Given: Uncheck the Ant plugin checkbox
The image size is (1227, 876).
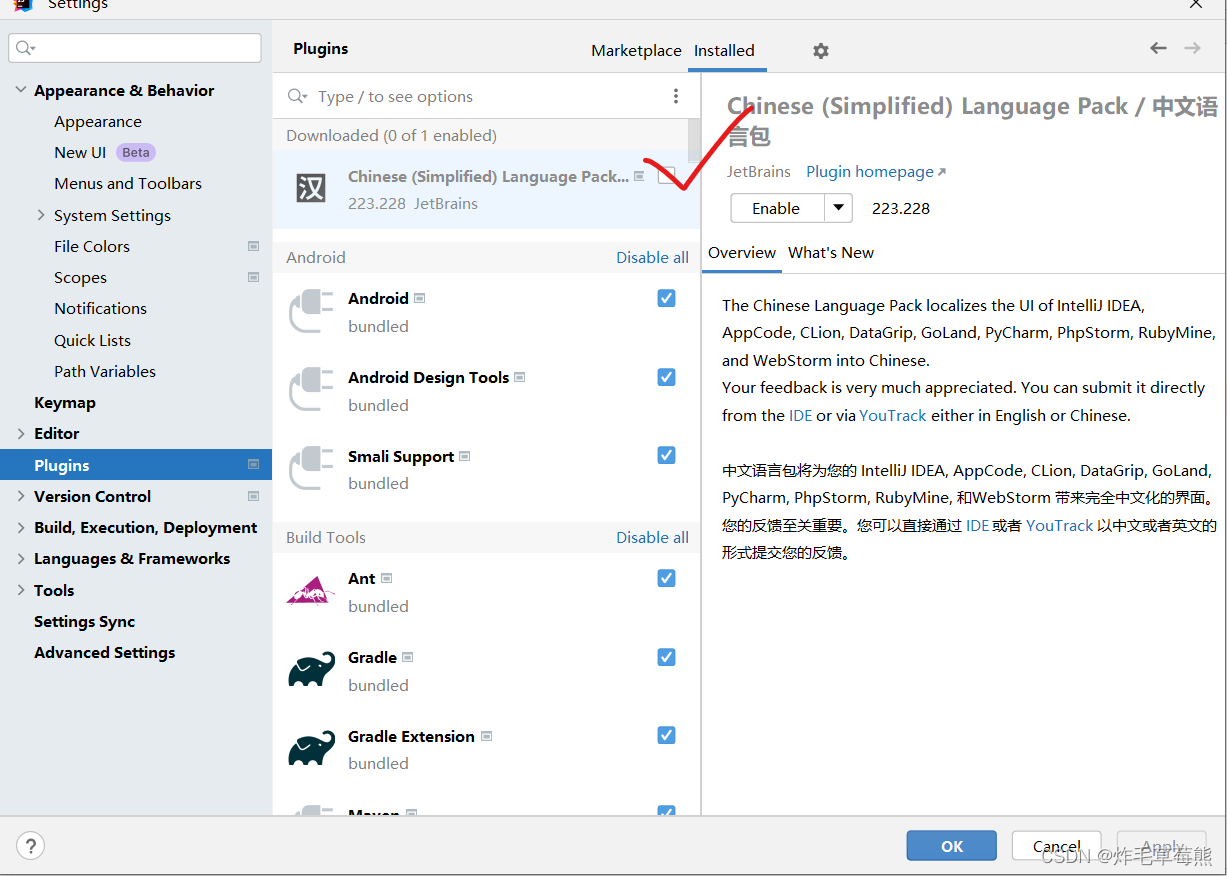Looking at the screenshot, I should coord(667,578).
